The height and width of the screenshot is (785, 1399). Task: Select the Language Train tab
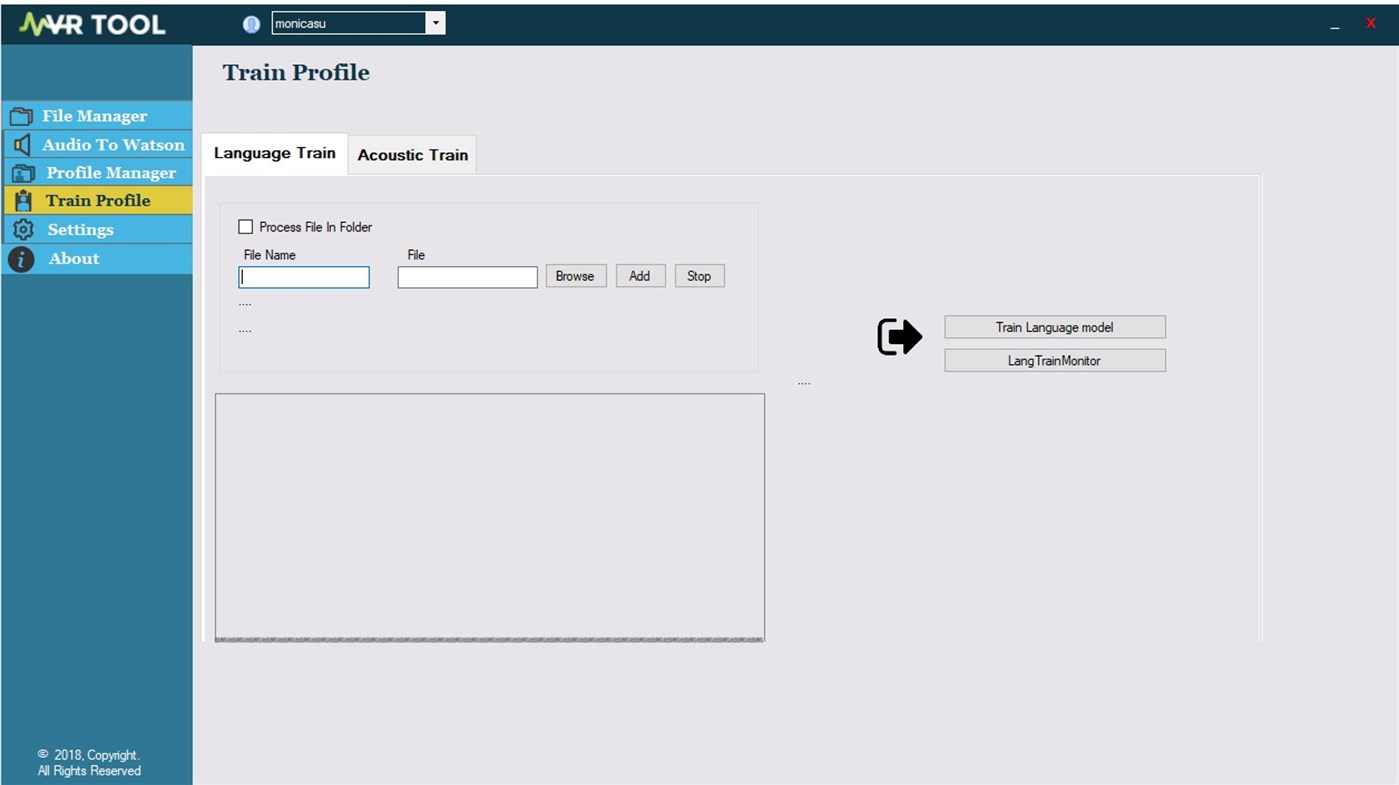pos(274,153)
